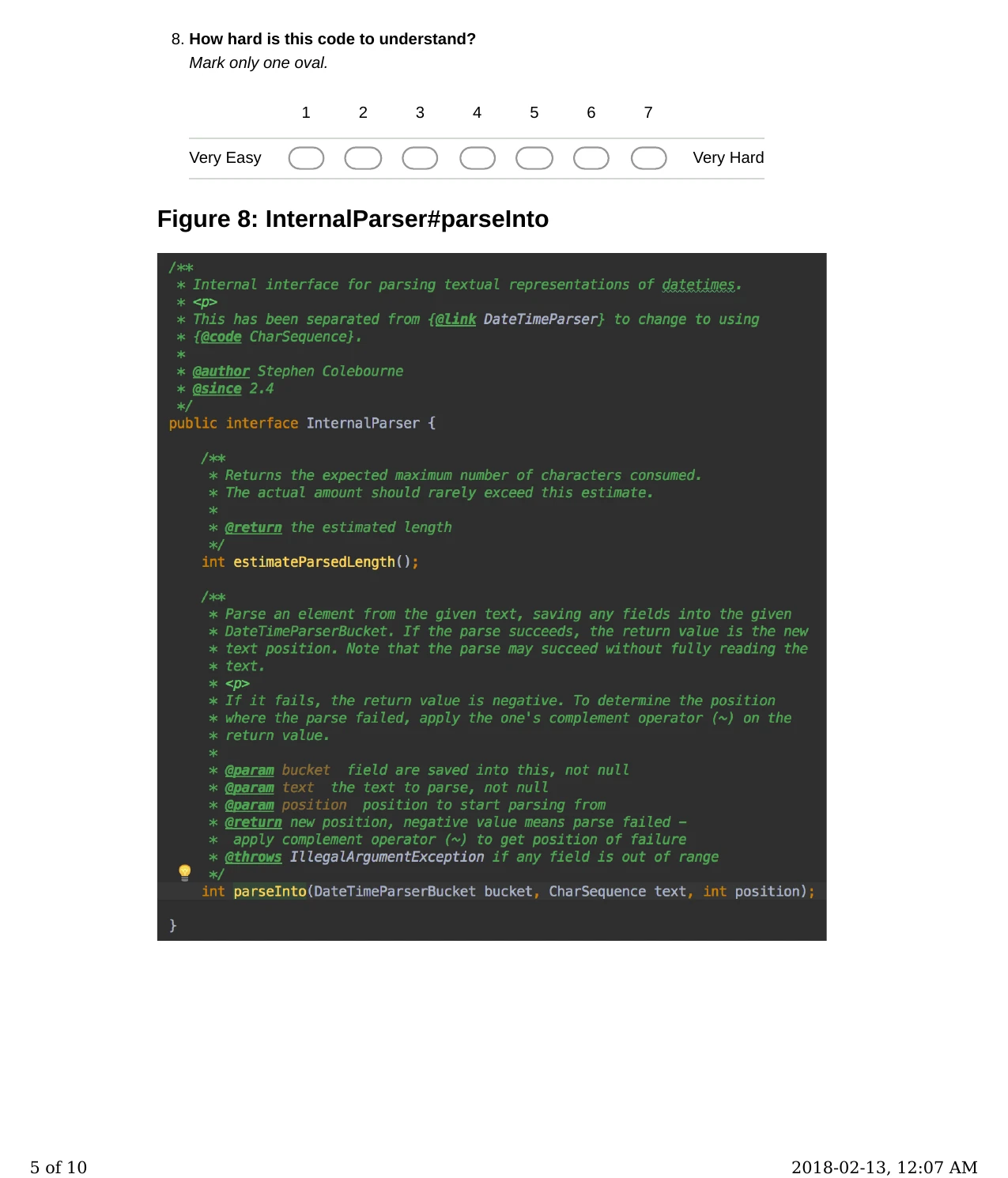Click the 'CharSequence text' parameter in parseInto

coord(617,891)
